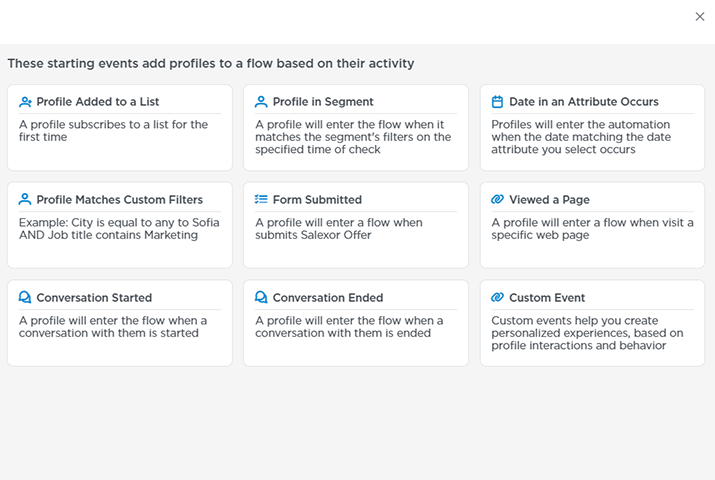Screen dimensions: 715x480
Task: Click the Profile in Segment person icon
Action: click(x=261, y=102)
